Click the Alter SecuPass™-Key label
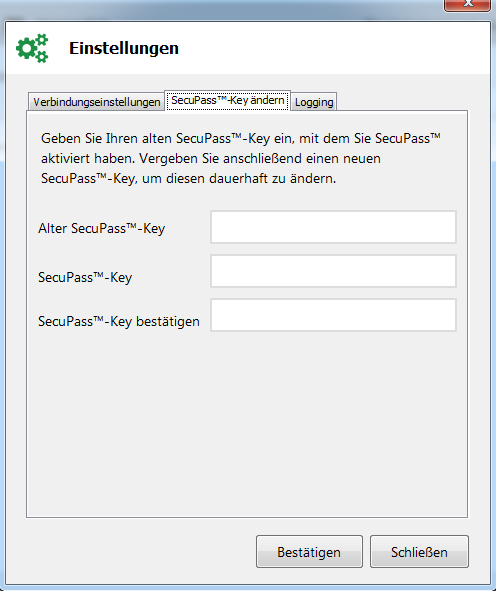Viewport: 496px width, 591px height. [101, 228]
